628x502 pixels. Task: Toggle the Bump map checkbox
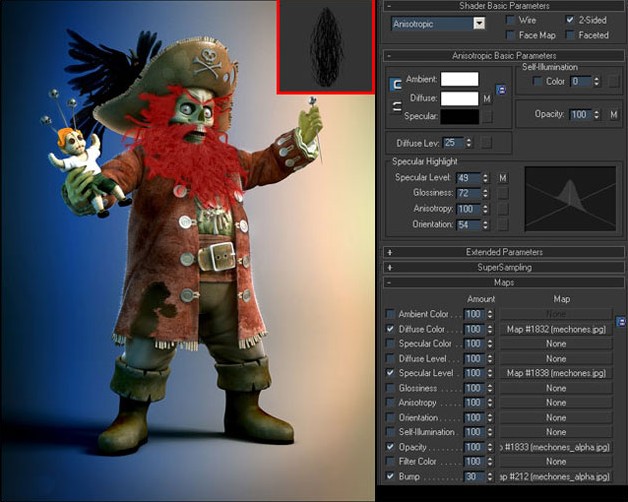pos(390,476)
